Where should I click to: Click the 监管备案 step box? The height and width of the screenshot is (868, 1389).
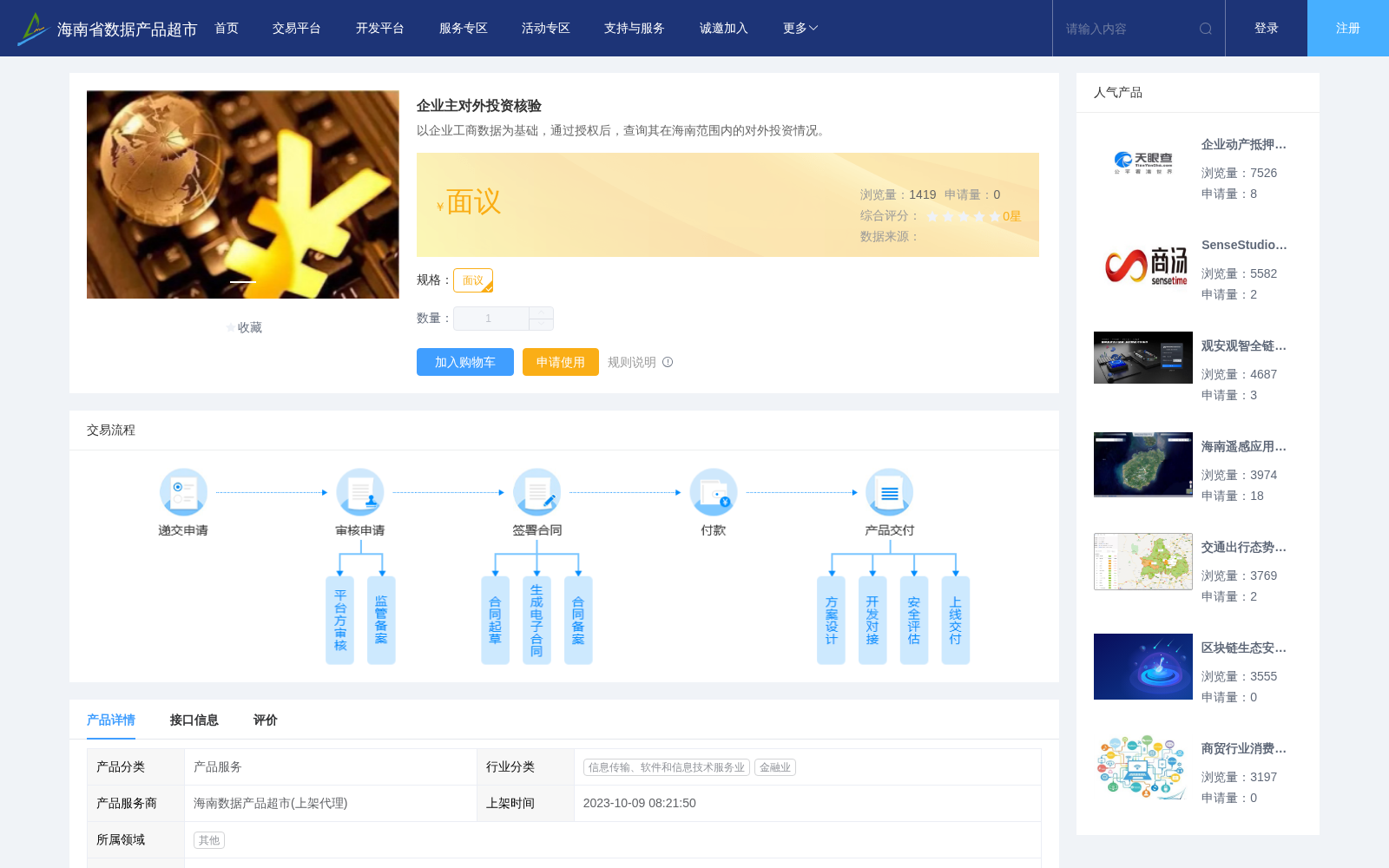(381, 621)
